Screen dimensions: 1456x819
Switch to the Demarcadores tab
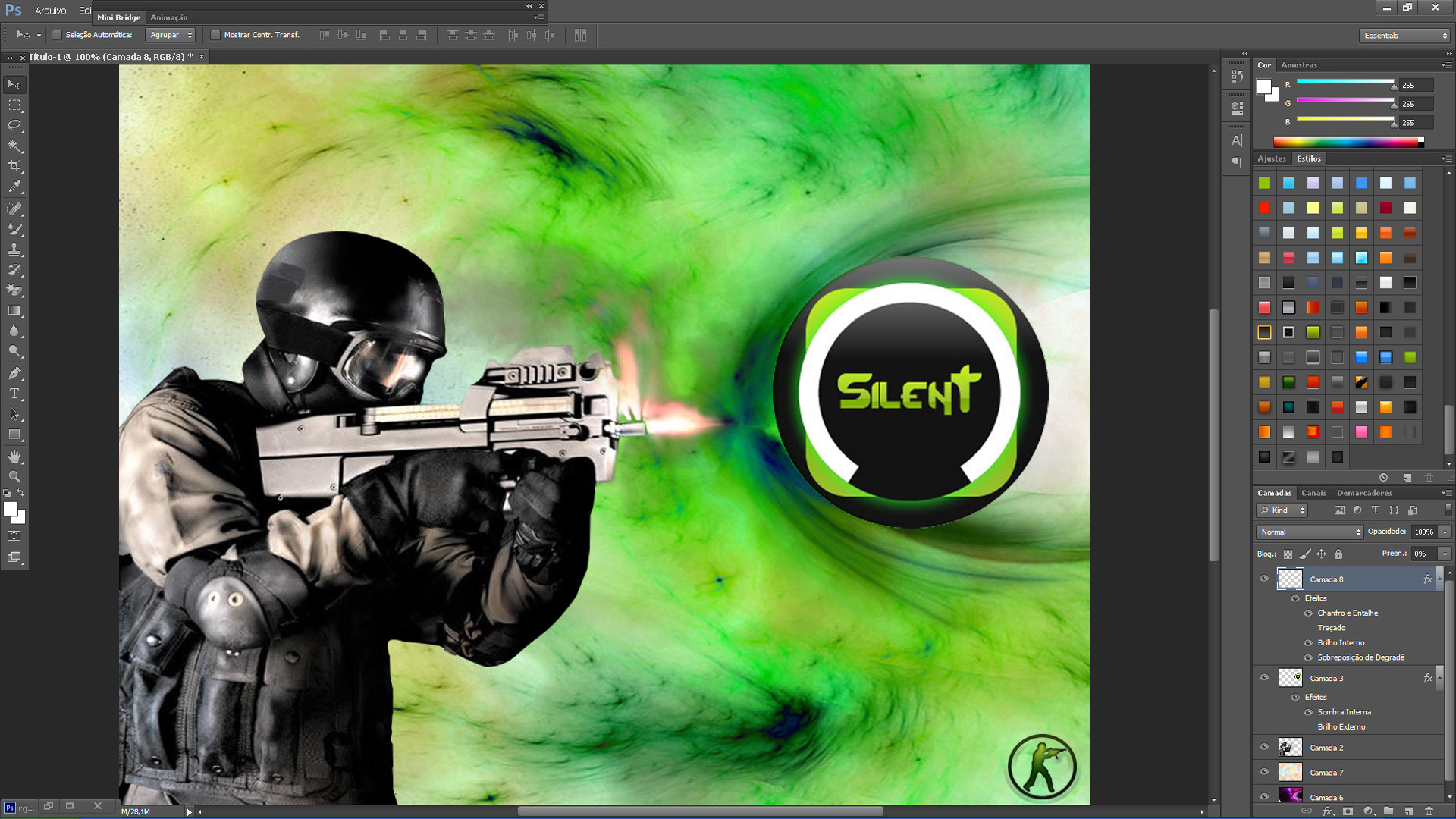click(x=1364, y=493)
